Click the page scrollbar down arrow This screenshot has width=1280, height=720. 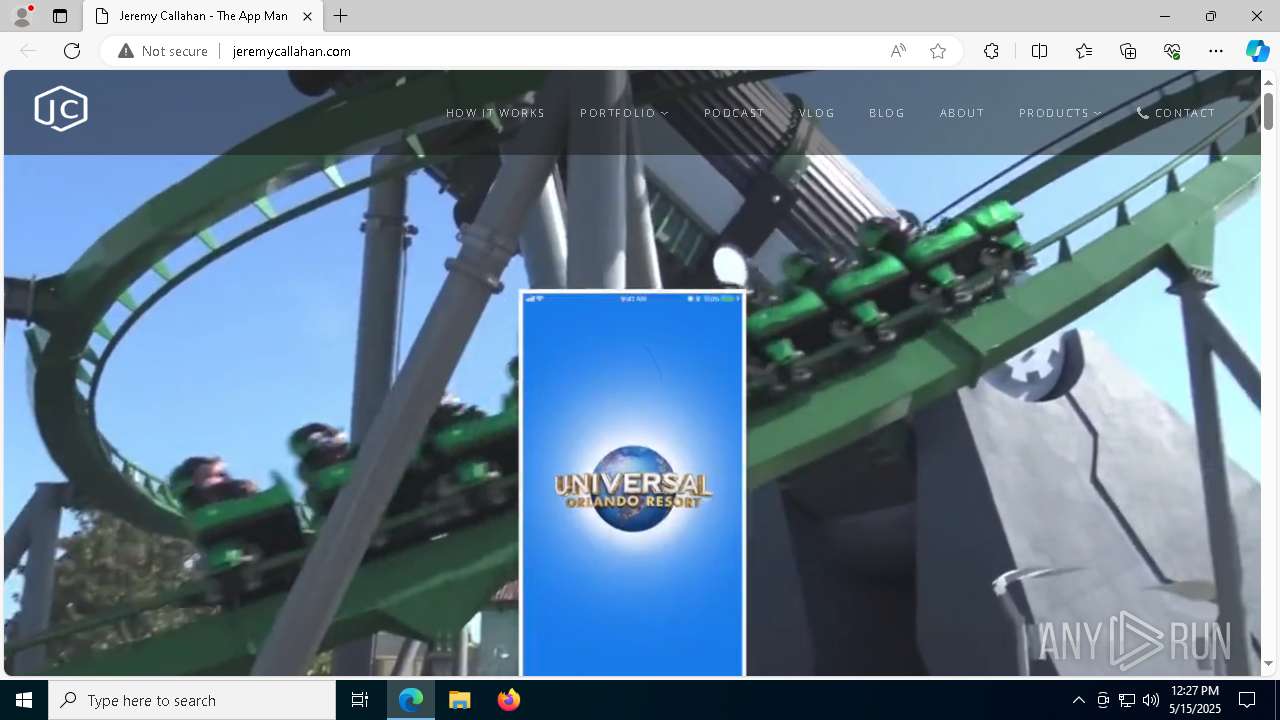[1269, 663]
